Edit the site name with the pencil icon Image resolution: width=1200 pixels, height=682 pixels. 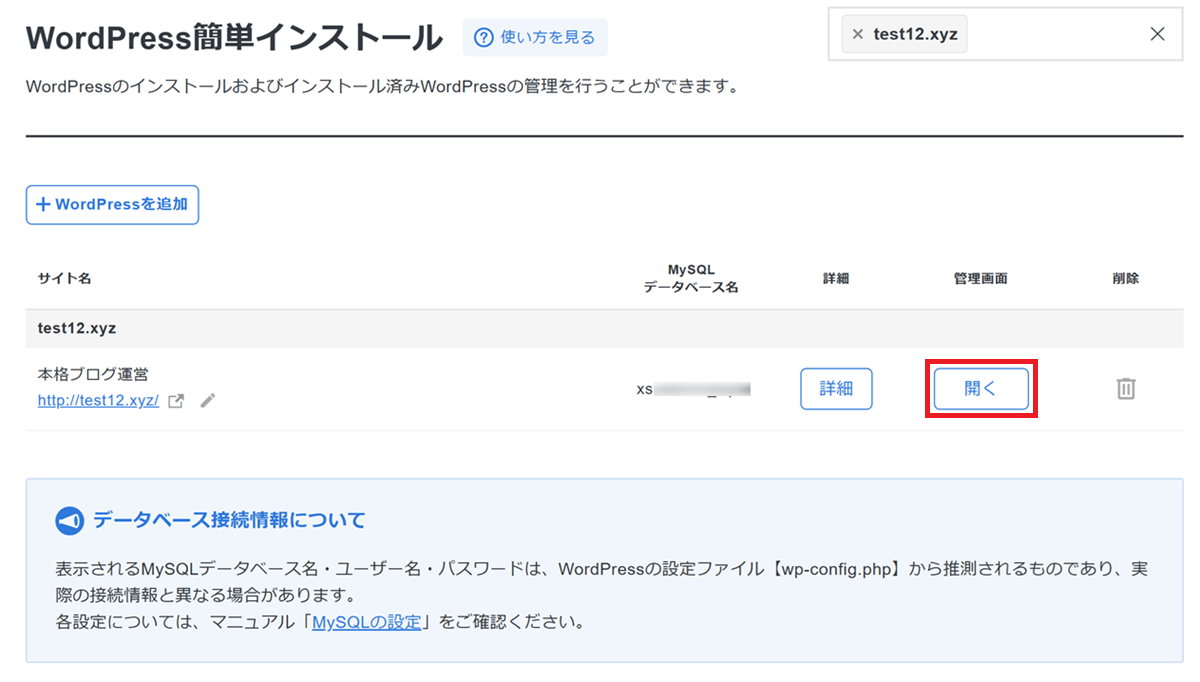click(x=207, y=401)
